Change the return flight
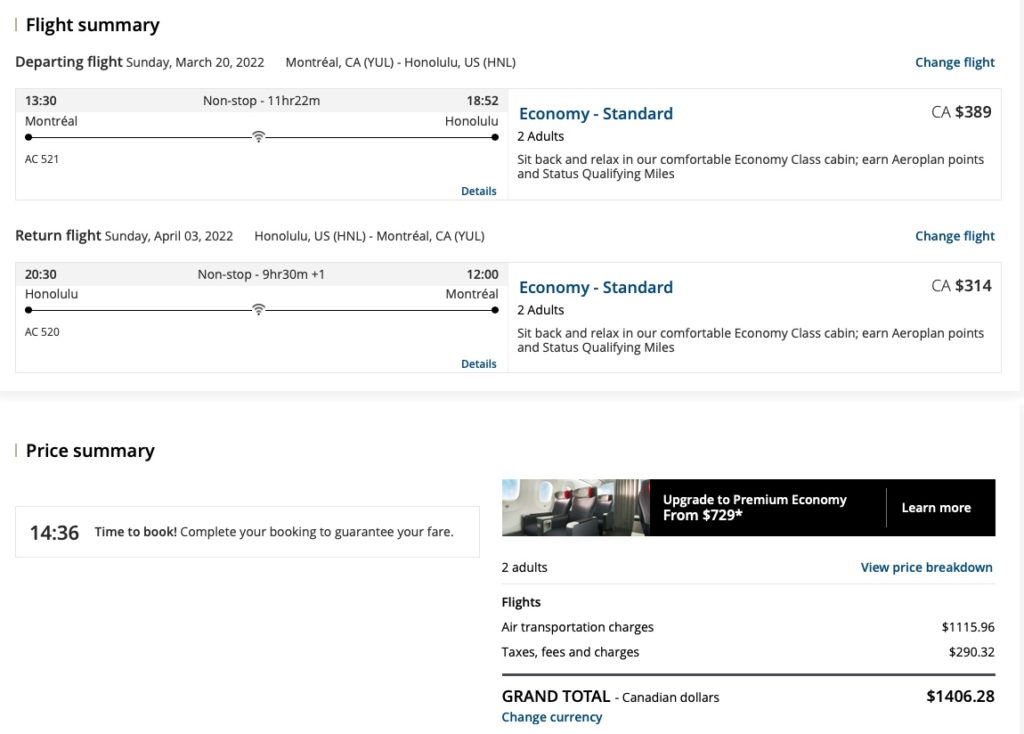 click(954, 236)
